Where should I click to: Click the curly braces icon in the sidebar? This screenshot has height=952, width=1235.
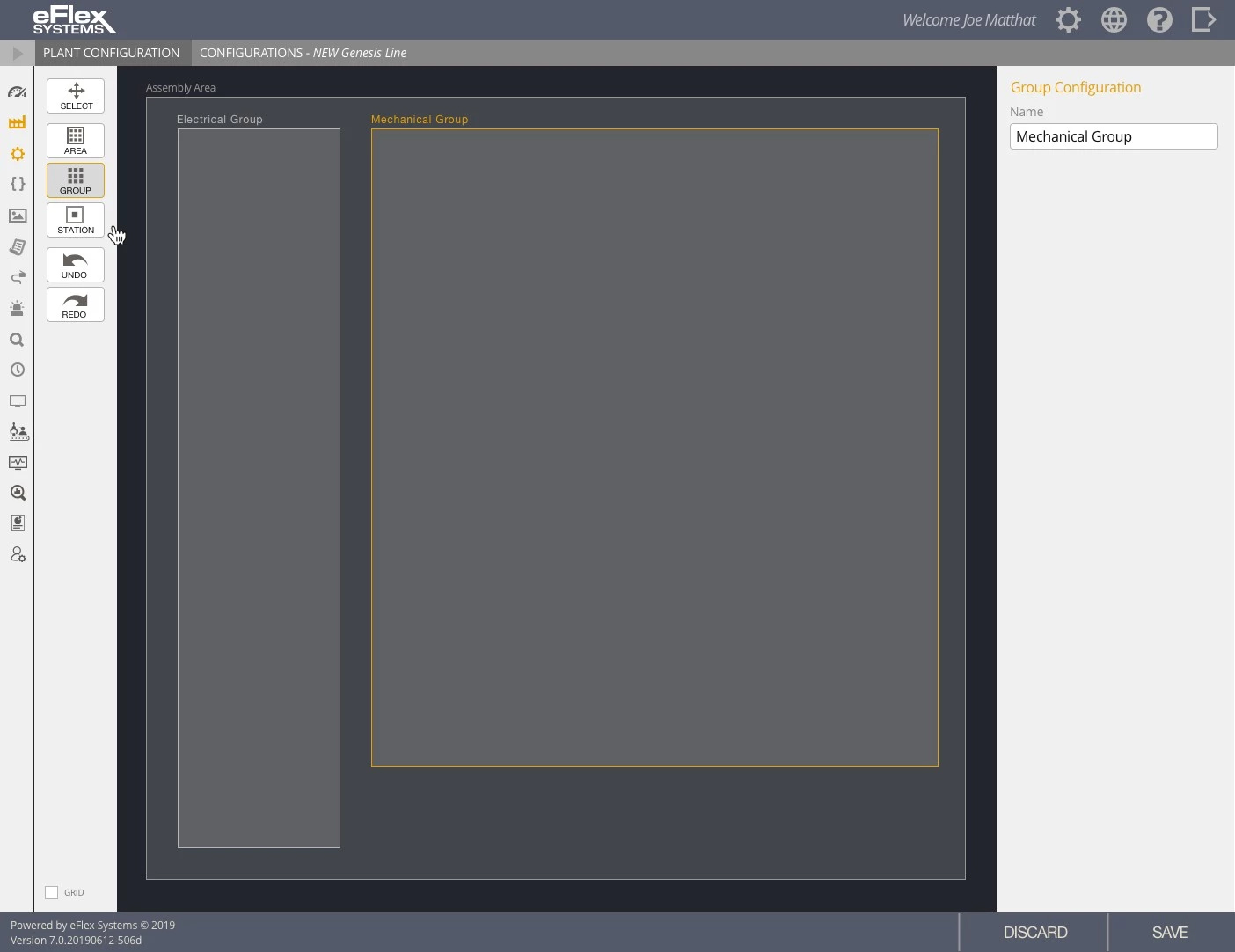18,184
